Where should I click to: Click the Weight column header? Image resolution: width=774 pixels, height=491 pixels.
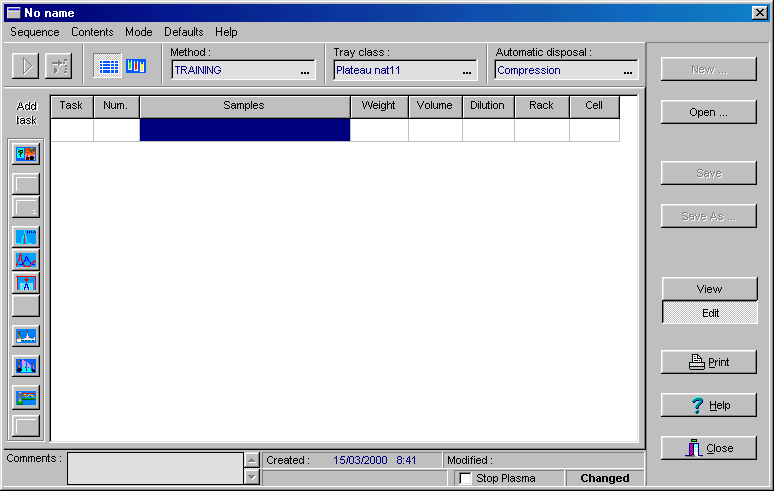pos(379,106)
